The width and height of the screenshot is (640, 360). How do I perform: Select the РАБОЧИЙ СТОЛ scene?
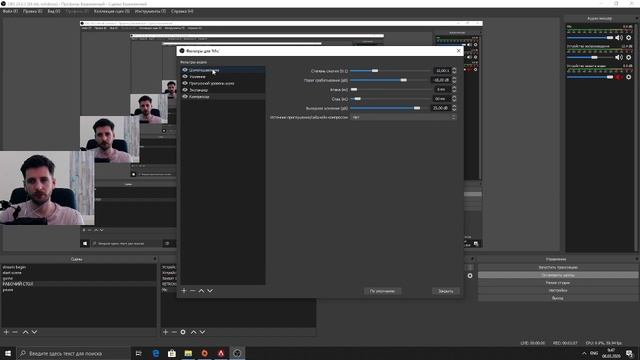(78, 284)
